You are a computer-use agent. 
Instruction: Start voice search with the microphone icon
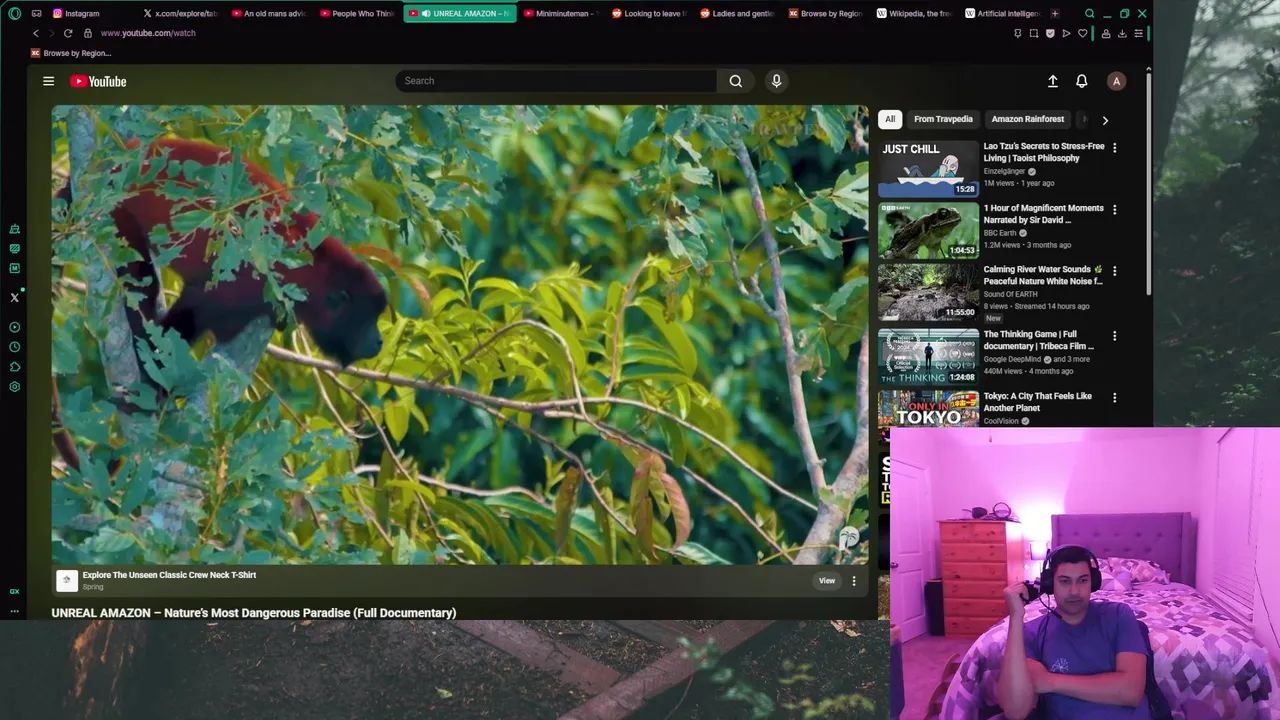[x=776, y=81]
